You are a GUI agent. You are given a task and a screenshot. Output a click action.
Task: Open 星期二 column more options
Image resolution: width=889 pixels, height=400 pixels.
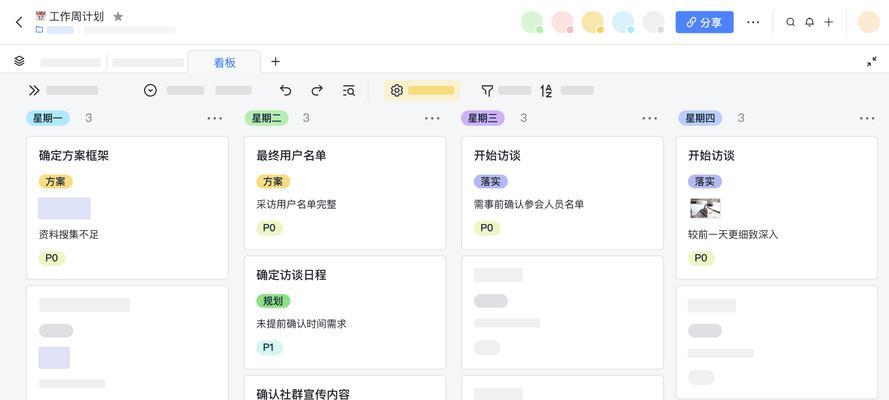[x=432, y=118]
